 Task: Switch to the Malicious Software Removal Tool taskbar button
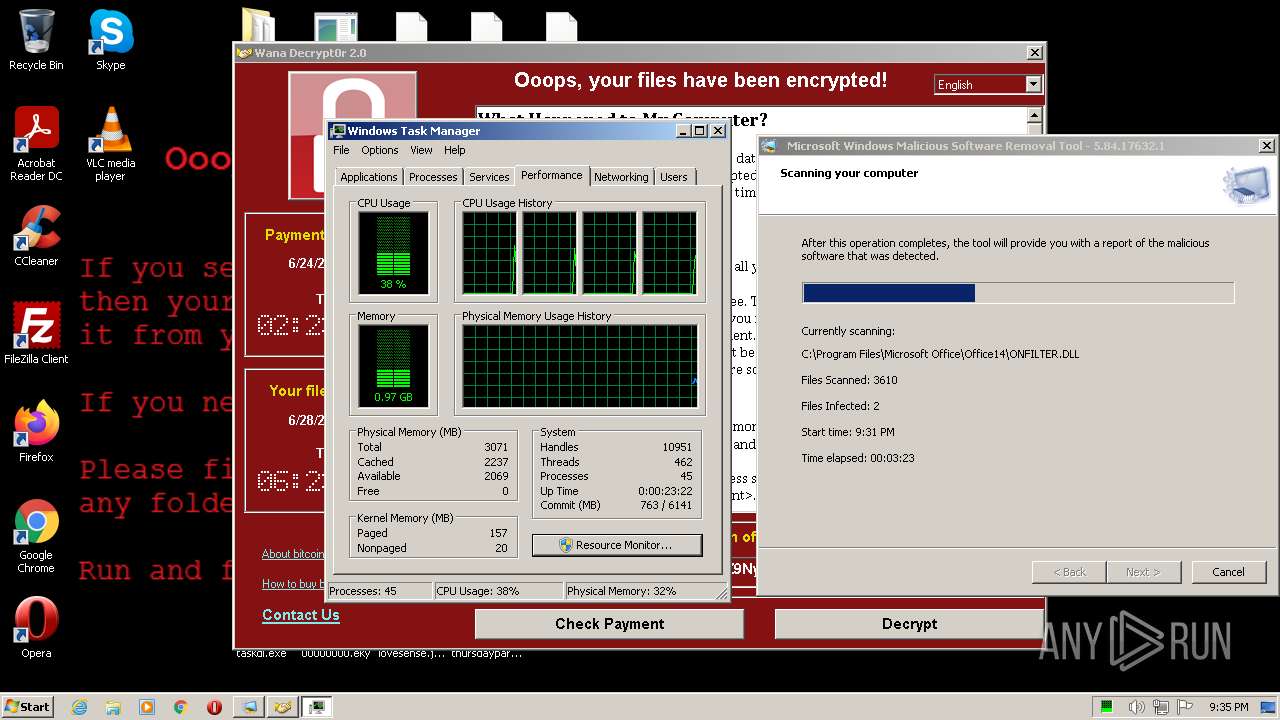[x=248, y=707]
